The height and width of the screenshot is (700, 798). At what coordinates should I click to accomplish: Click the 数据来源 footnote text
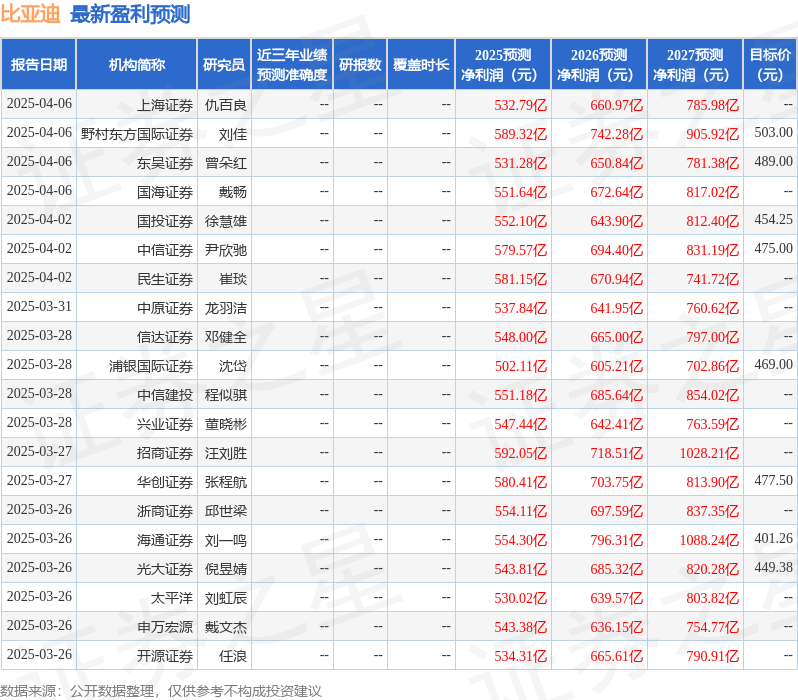161,691
